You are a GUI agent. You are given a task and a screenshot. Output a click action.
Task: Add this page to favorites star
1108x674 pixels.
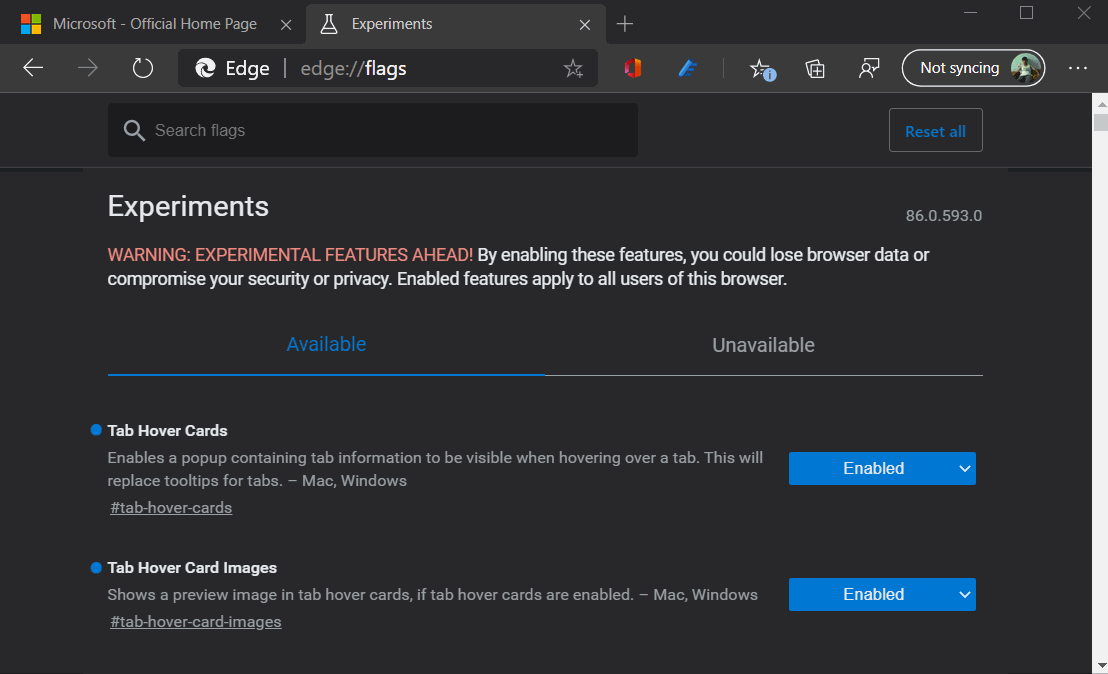coord(573,69)
